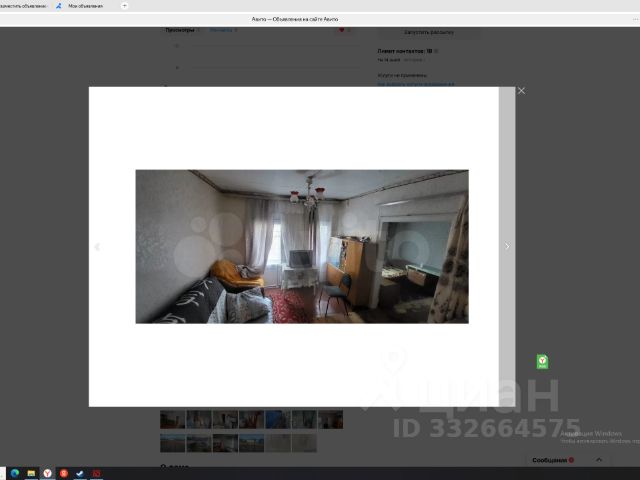Image resolution: width=640 pixels, height=480 pixels.
Task: Select first thumbnail in bottom gallery row
Action: tap(172, 443)
